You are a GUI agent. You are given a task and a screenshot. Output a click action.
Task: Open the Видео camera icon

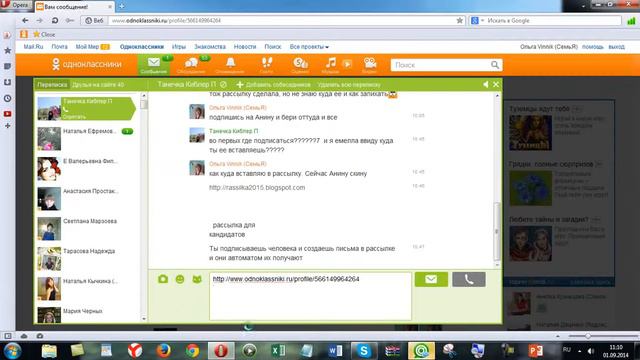pyautogui.click(x=370, y=65)
